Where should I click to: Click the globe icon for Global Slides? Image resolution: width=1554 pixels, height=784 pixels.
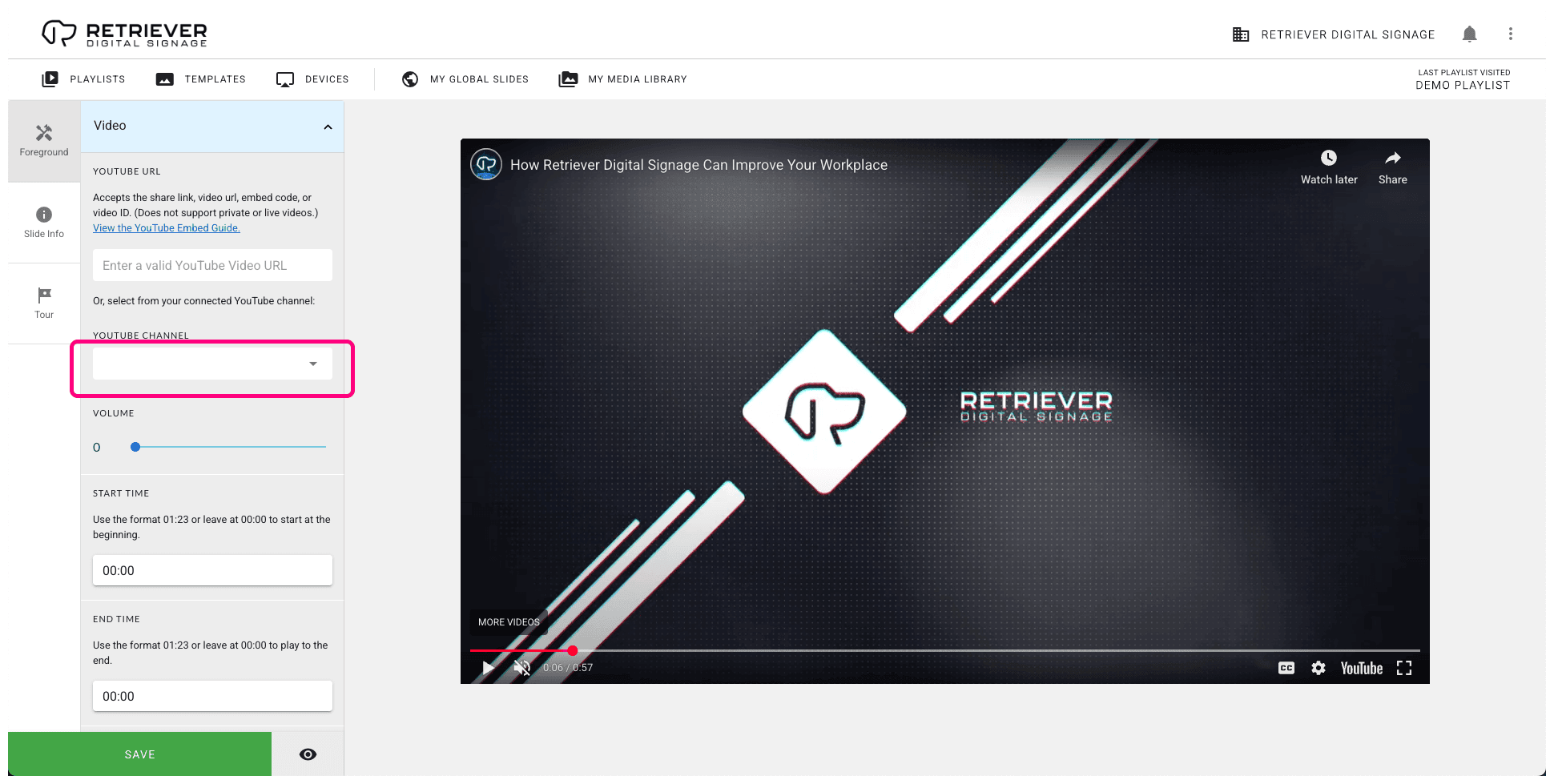[x=410, y=79]
